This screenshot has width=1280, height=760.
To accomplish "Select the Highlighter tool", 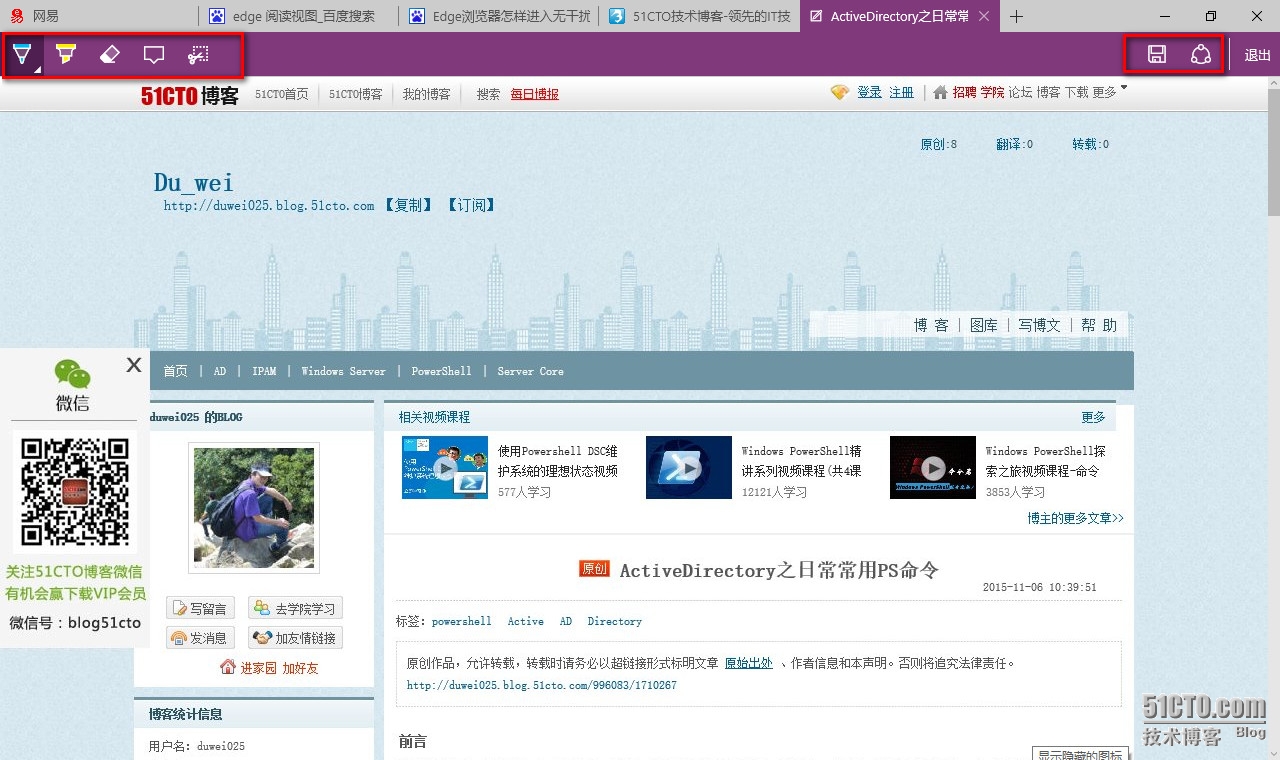I will click(66, 55).
